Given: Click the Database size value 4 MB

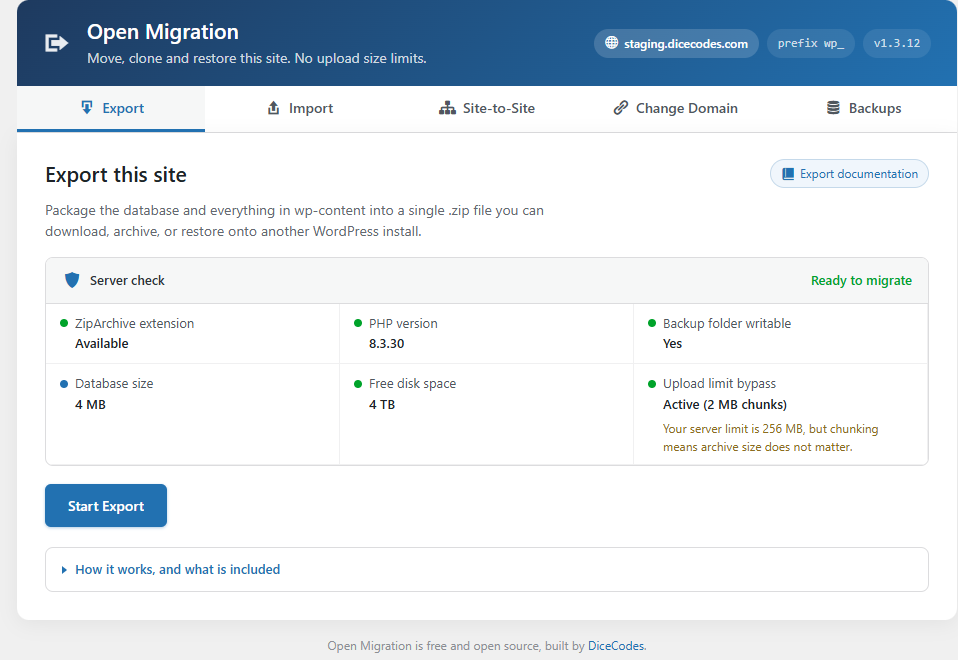Looking at the screenshot, I should [90, 405].
